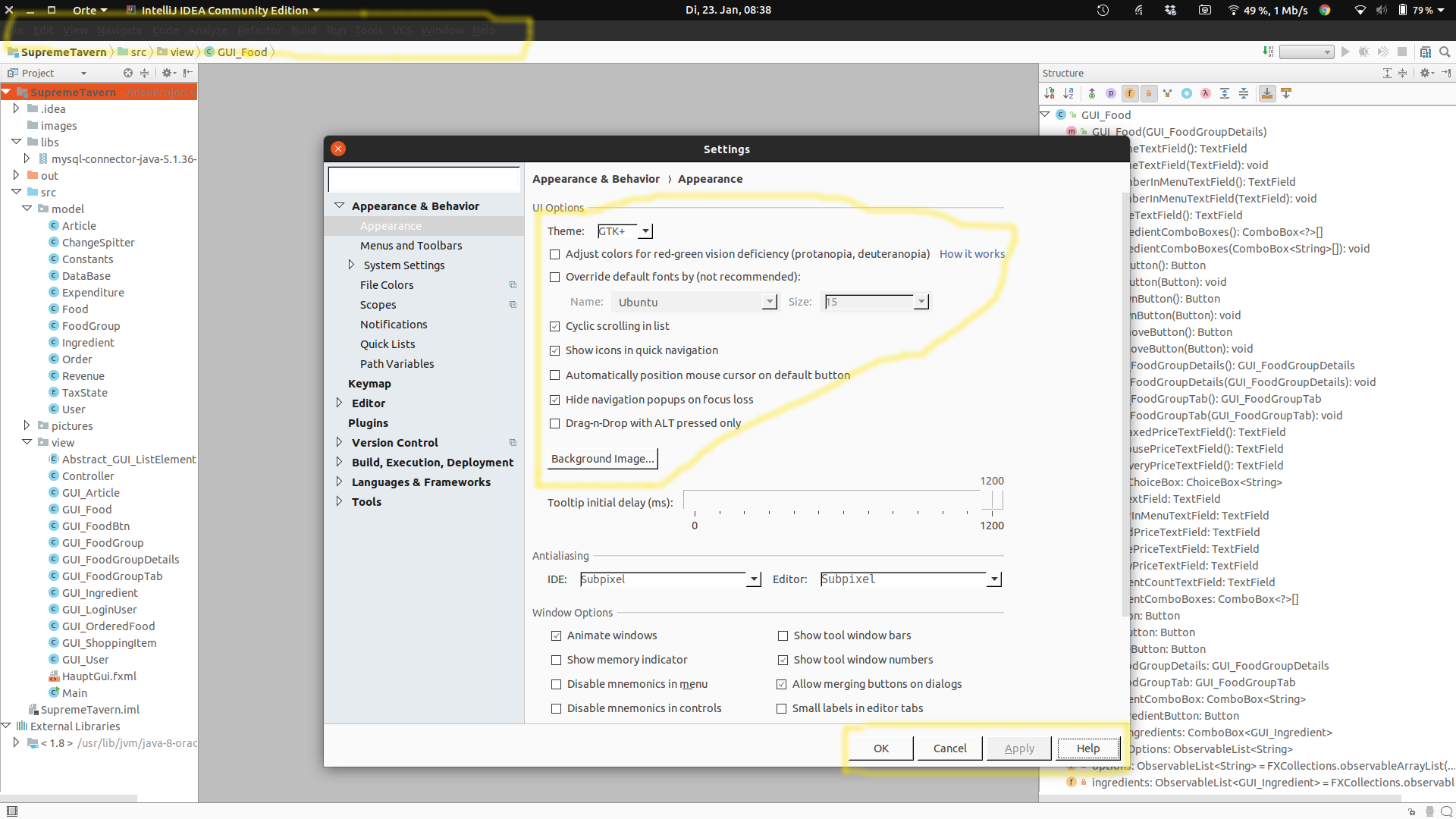The height and width of the screenshot is (819, 1456).
Task: Open the How it works link
Action: click(x=971, y=254)
